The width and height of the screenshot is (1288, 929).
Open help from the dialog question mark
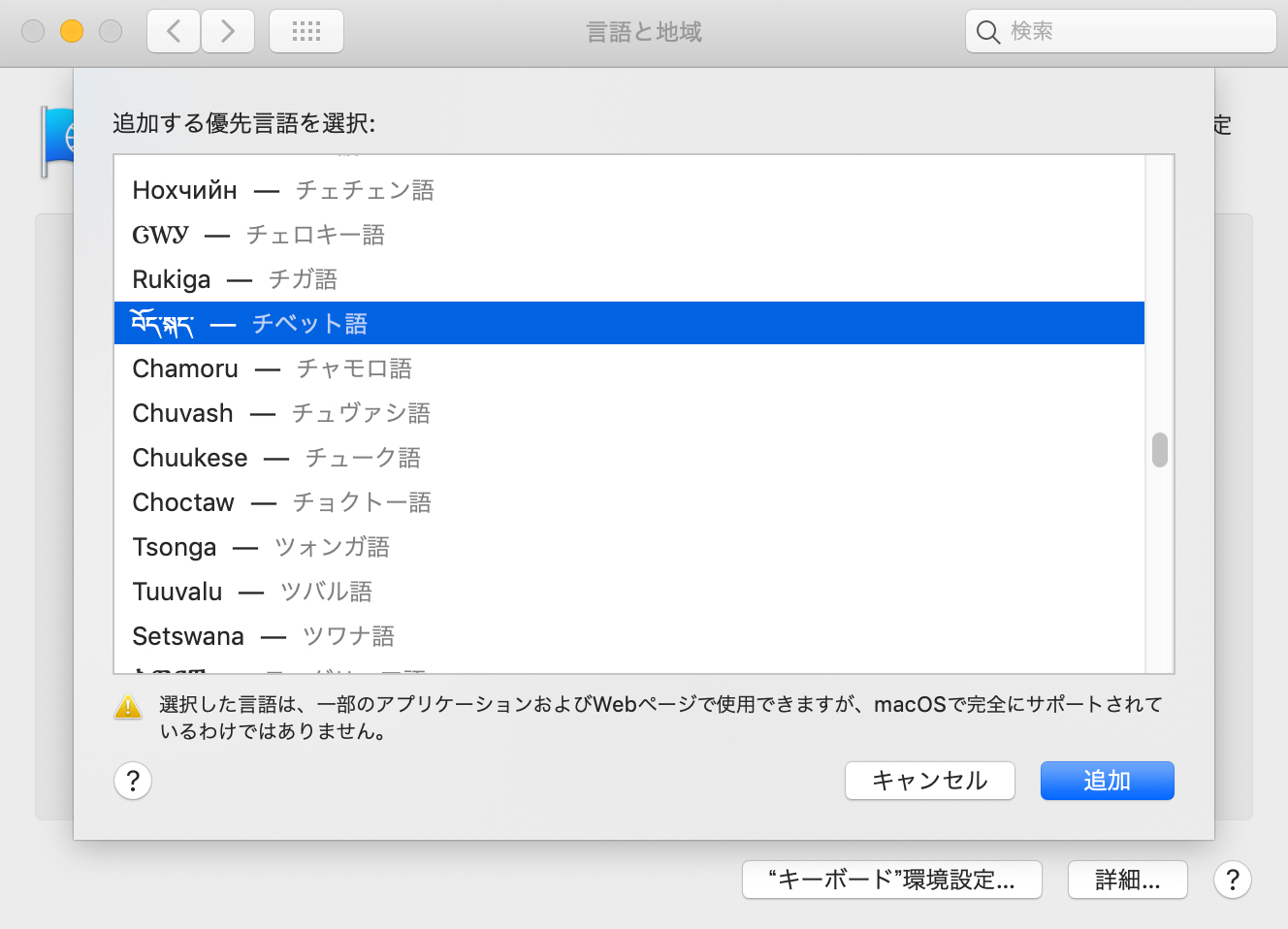(x=133, y=781)
